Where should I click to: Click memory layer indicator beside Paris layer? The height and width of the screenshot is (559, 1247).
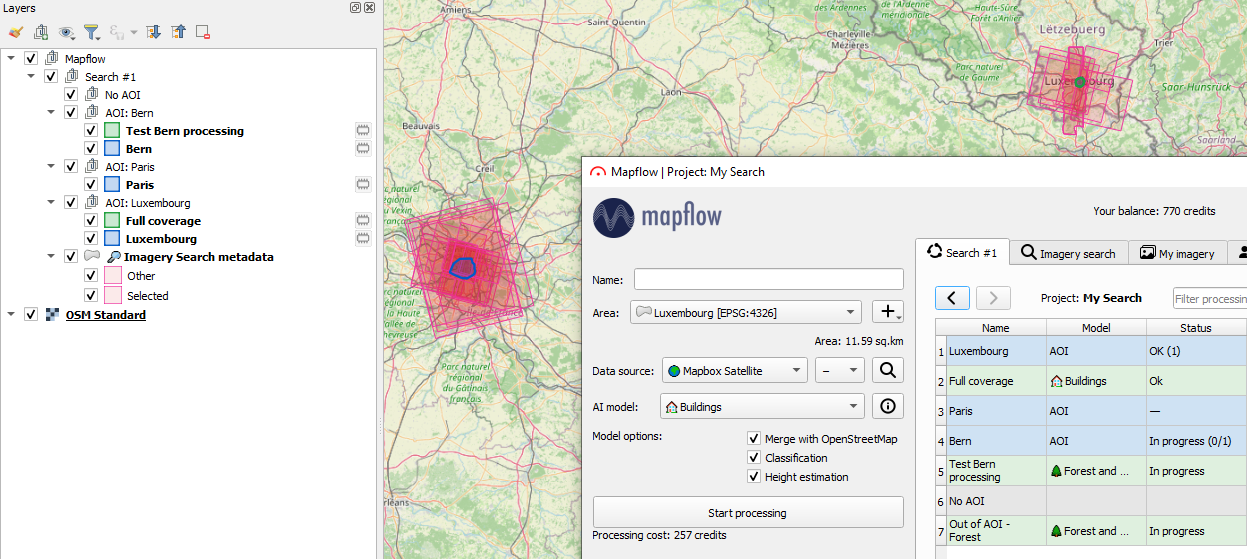(x=363, y=185)
